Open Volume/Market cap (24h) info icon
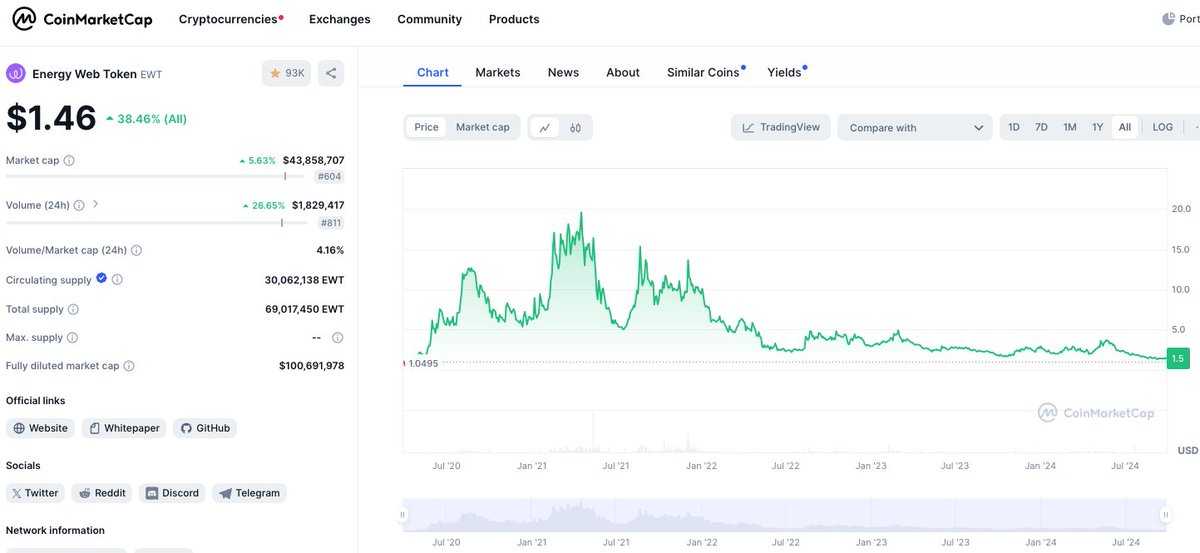 click(136, 250)
